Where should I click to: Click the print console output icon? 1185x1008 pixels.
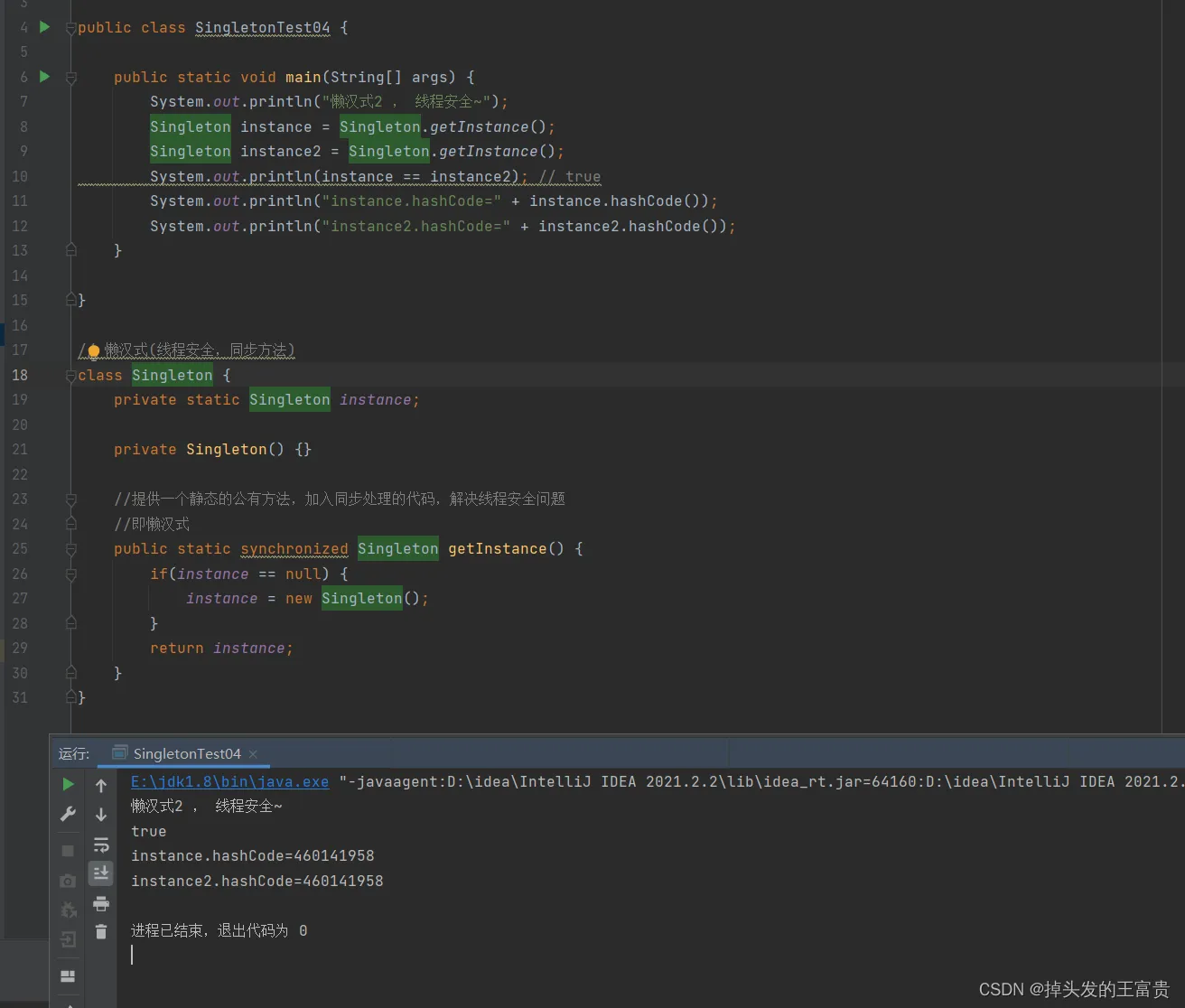101,903
